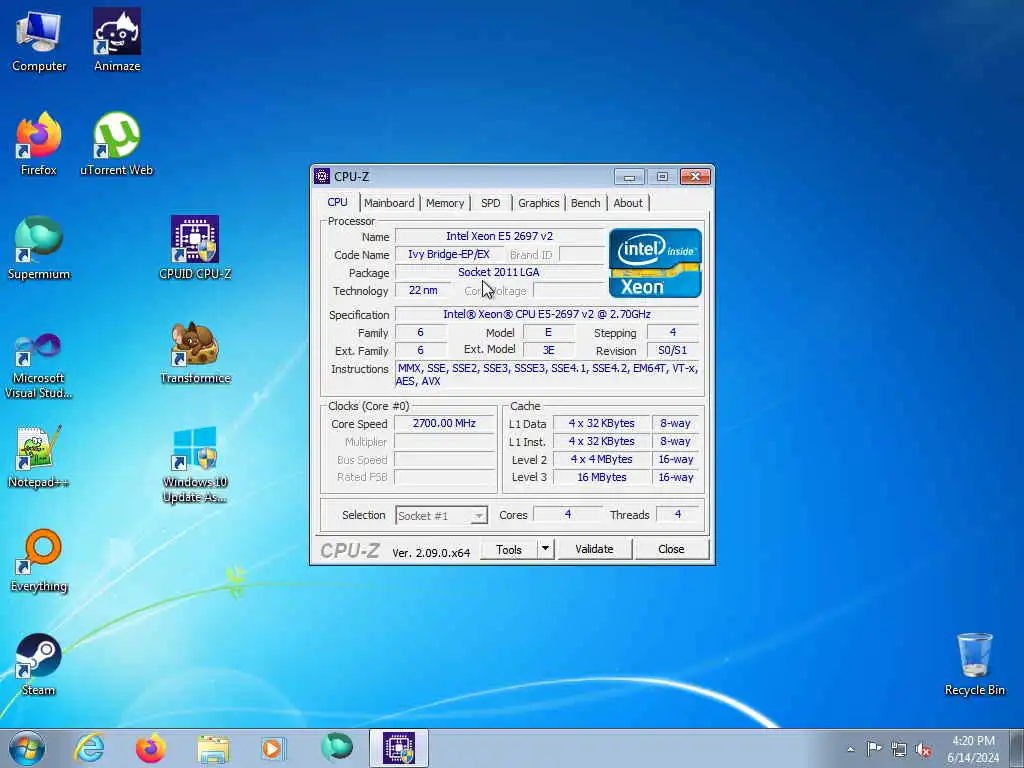Open the SPD tab
The width and height of the screenshot is (1024, 768).
pos(490,203)
